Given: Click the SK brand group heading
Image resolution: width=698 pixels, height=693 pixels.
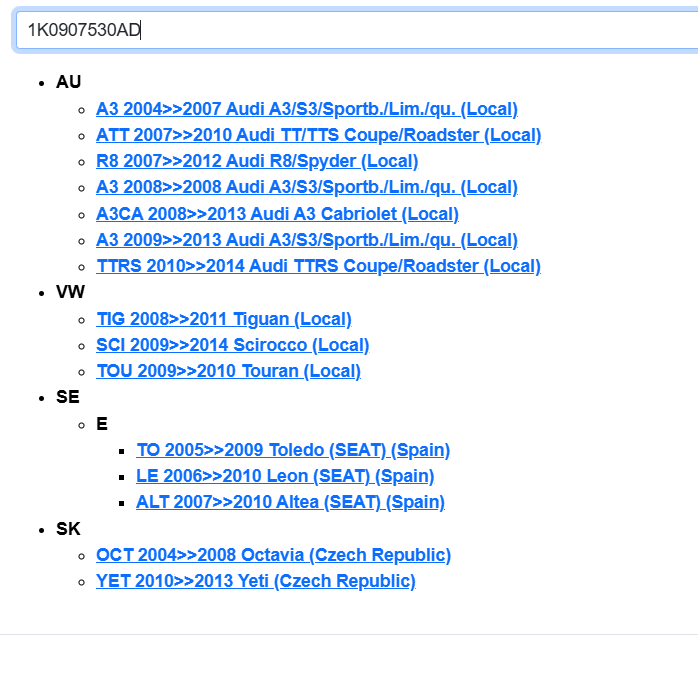Looking at the screenshot, I should click(x=68, y=528).
